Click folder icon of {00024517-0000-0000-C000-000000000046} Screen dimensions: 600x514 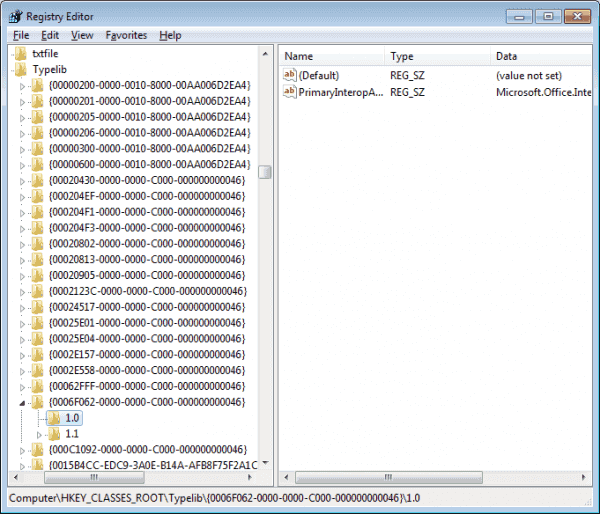(x=38, y=307)
